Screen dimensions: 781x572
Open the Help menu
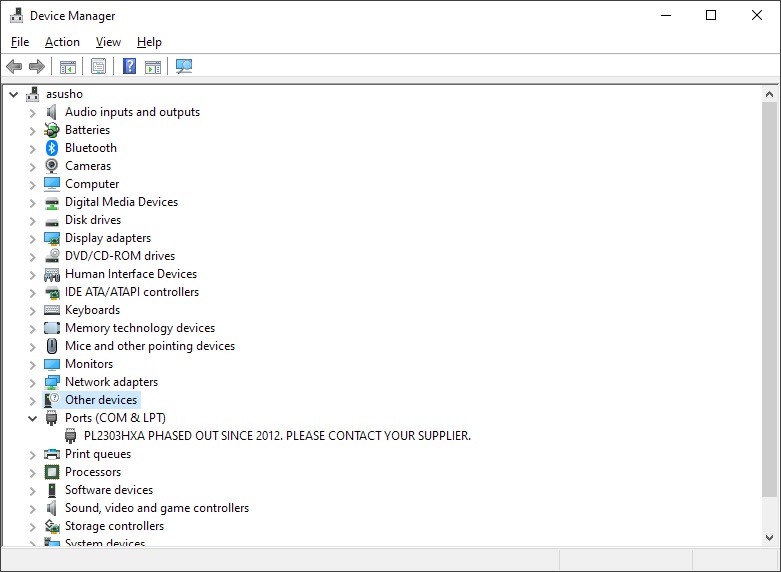pos(149,42)
